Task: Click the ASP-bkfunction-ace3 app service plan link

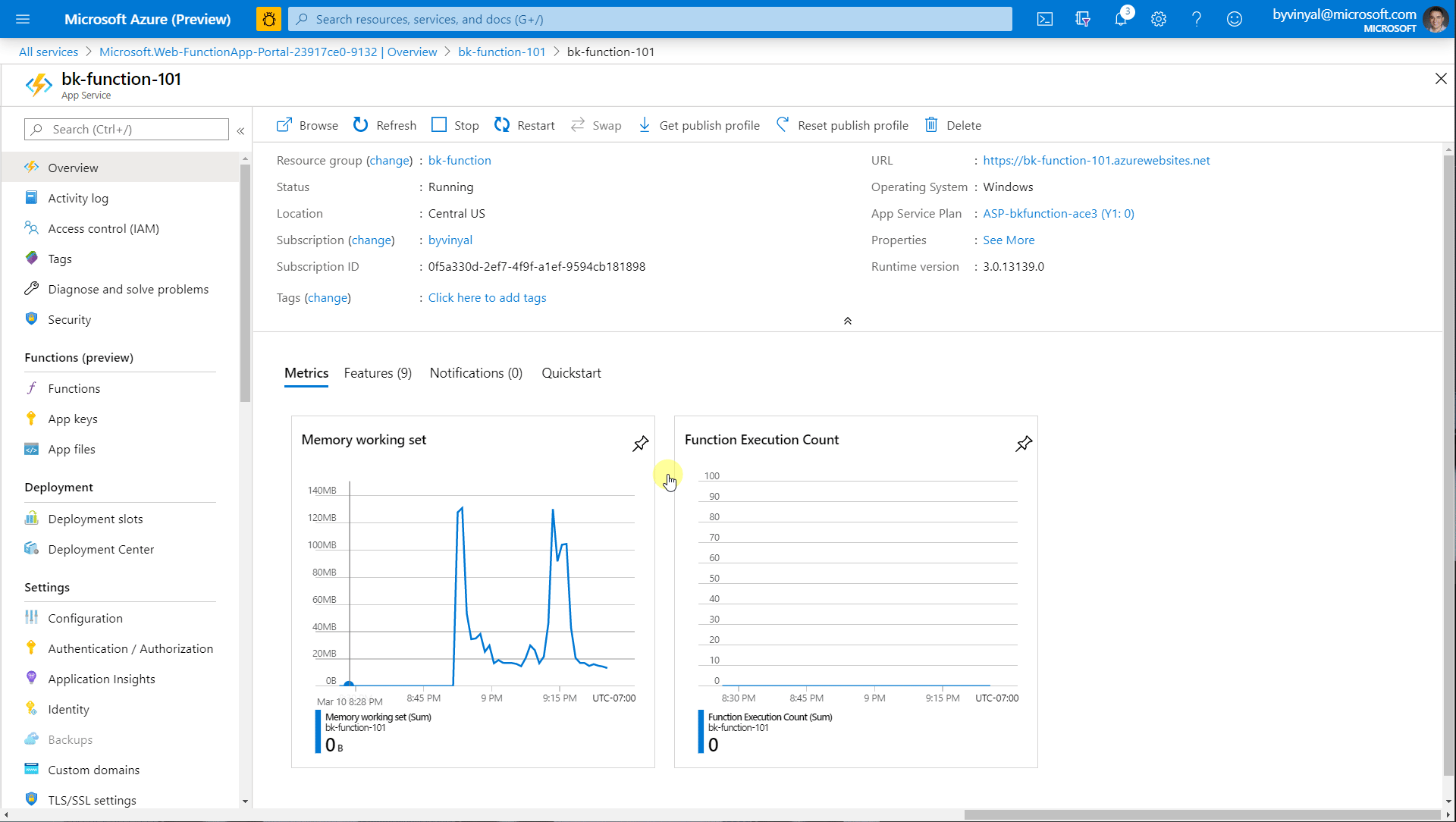Action: pyautogui.click(x=1058, y=213)
